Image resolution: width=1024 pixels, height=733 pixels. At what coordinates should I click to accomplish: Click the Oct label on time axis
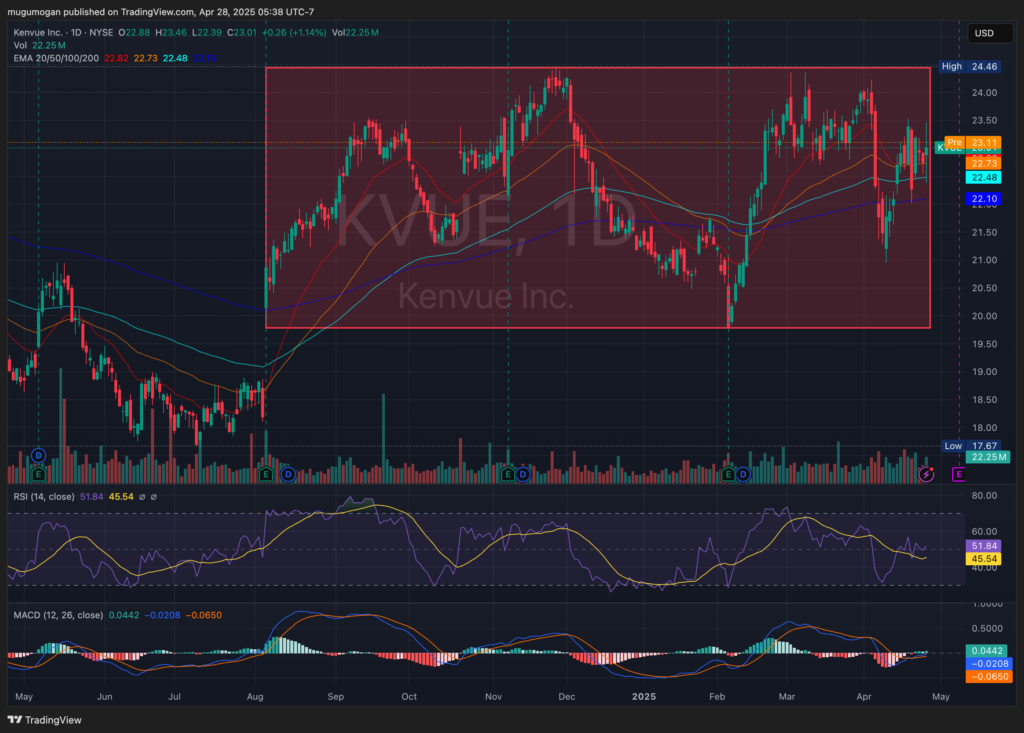click(409, 696)
